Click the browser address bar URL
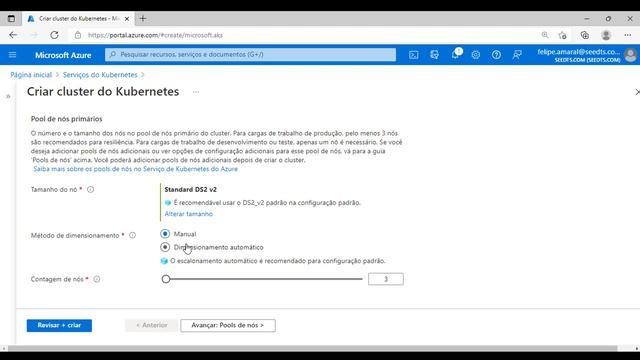The height and width of the screenshot is (360, 640). [x=155, y=35]
